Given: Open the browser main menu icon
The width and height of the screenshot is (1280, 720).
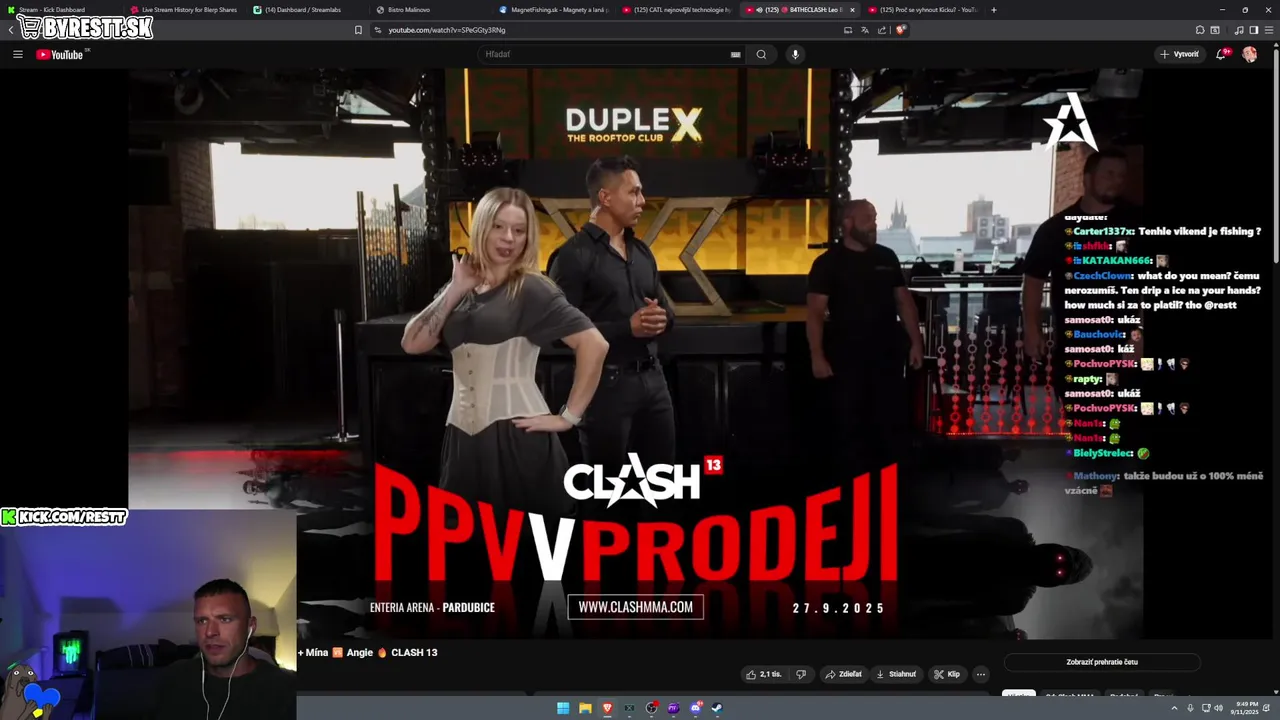Looking at the screenshot, I should click(1270, 30).
